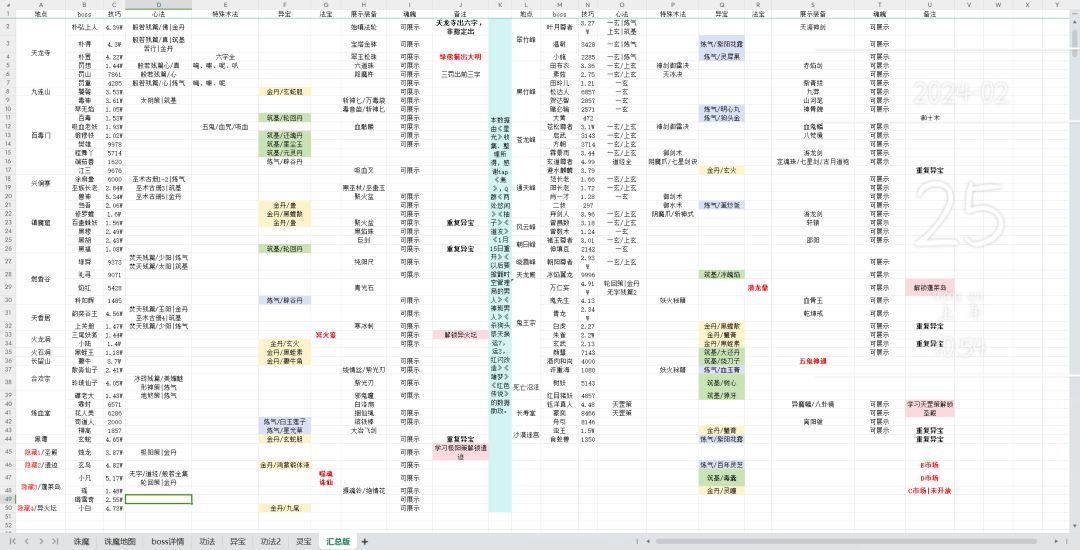Select the 隐藏1/圣殿 cell
1080x550 pixels.
point(41,452)
